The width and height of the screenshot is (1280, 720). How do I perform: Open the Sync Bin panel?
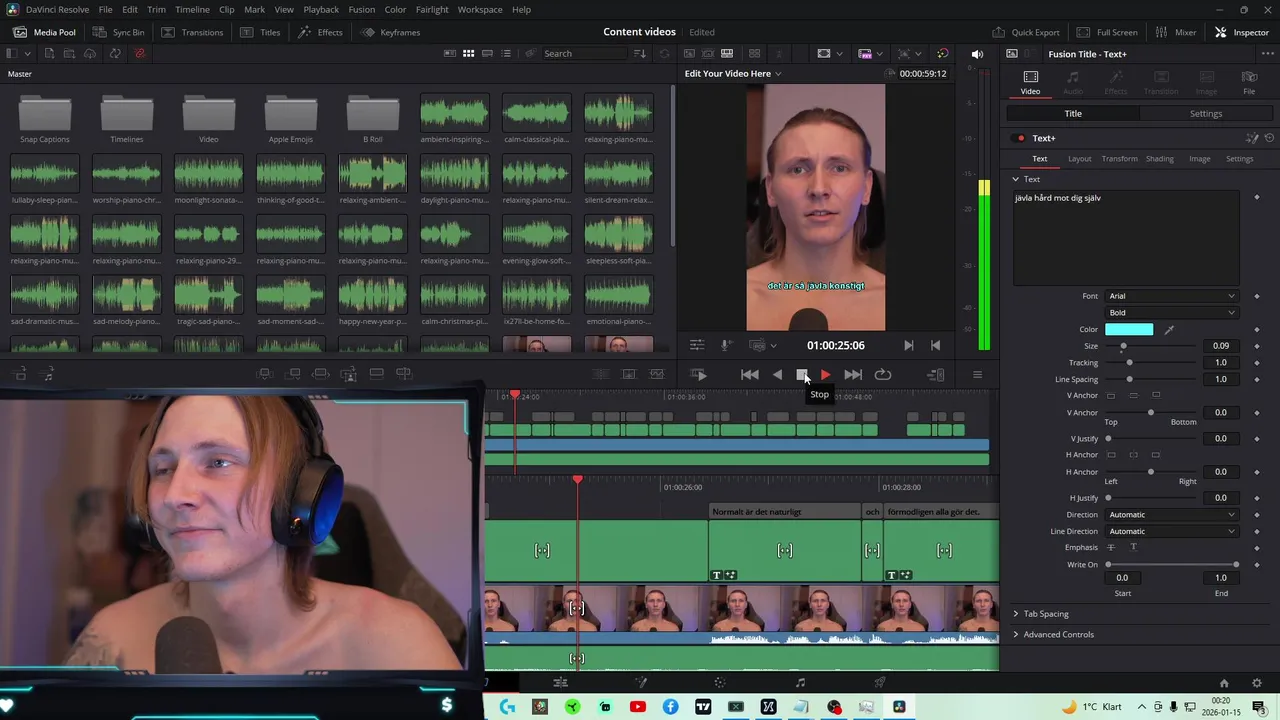pyautogui.click(x=118, y=32)
